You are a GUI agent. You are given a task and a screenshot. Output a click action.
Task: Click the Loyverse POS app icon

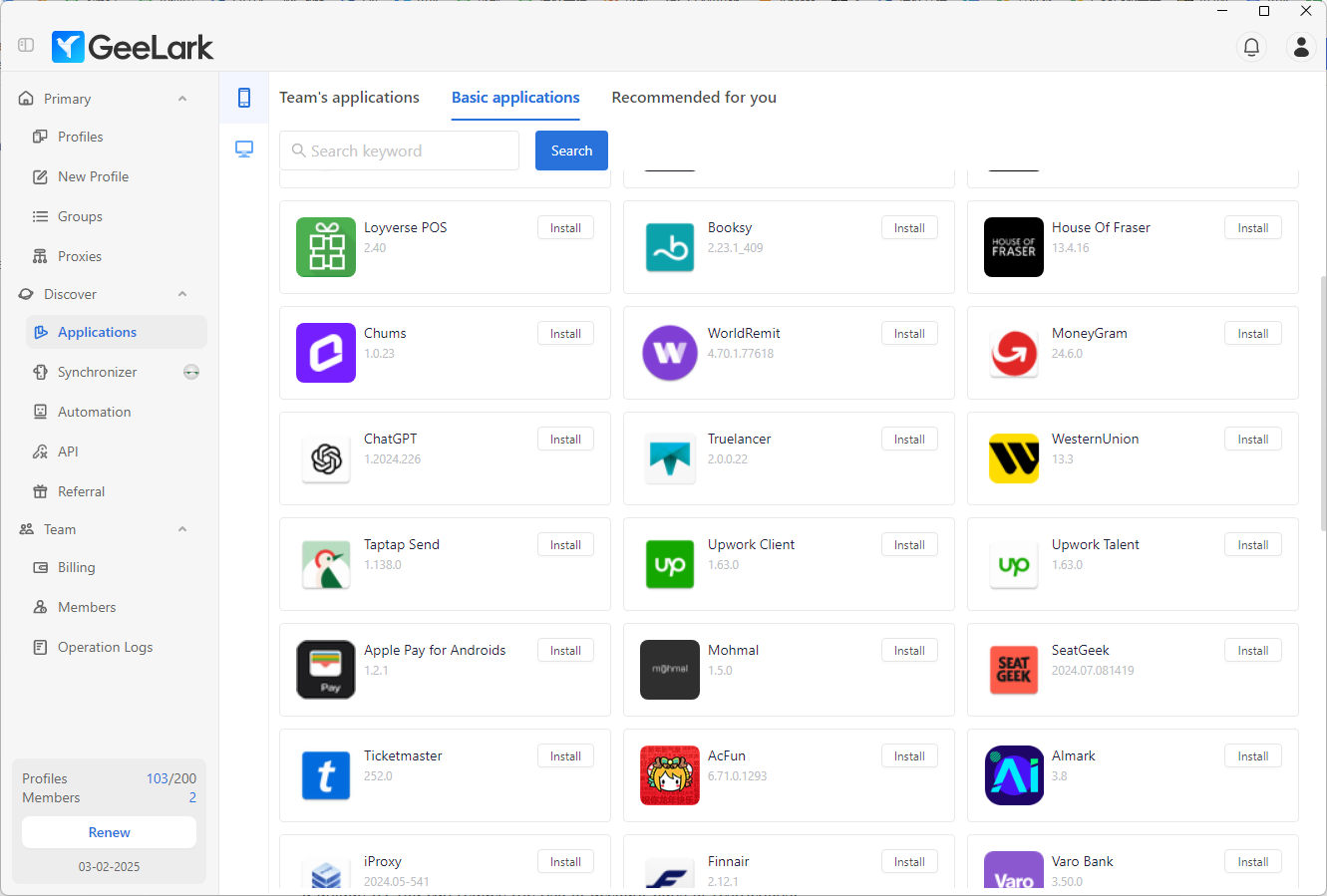[326, 247]
